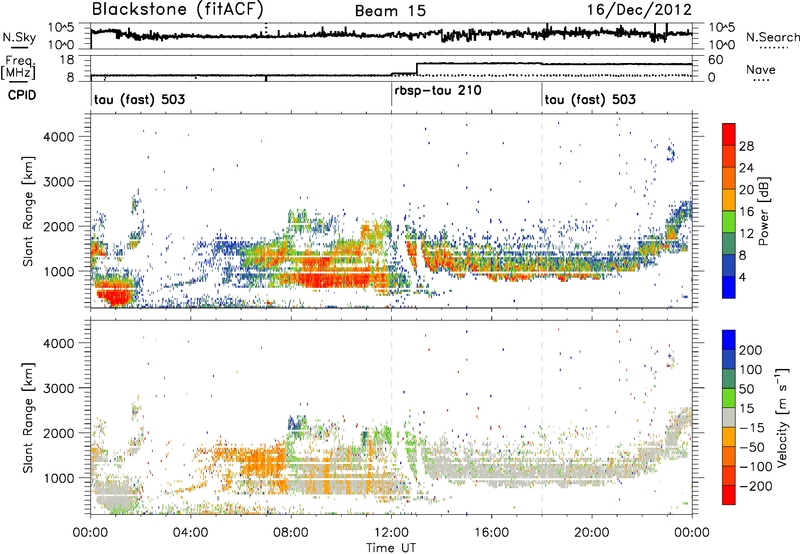This screenshot has width=800, height=554.
Task: Click the "4000" tick on power panel axis
Action: click(x=59, y=137)
